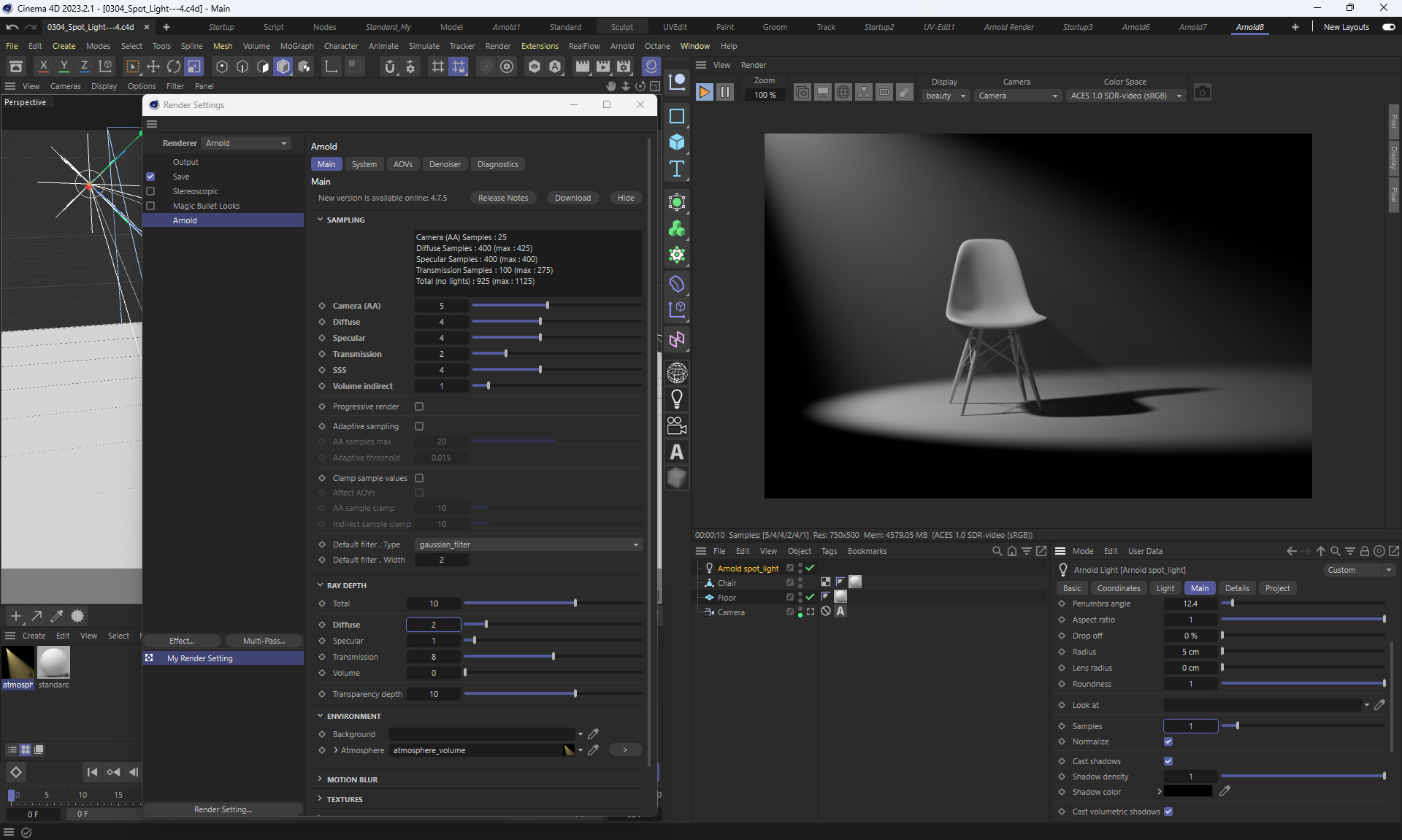Open the MoGraph menu
This screenshot has width=1402, height=840.
tap(296, 46)
